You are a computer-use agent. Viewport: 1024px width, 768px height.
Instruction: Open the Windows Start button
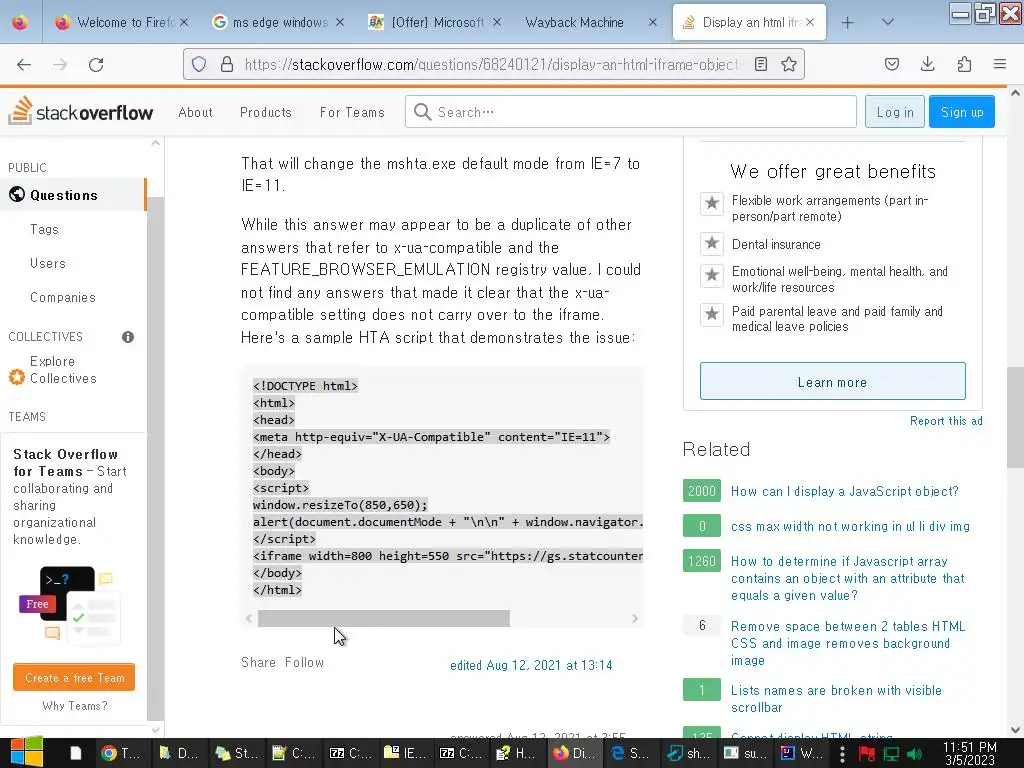coord(26,752)
